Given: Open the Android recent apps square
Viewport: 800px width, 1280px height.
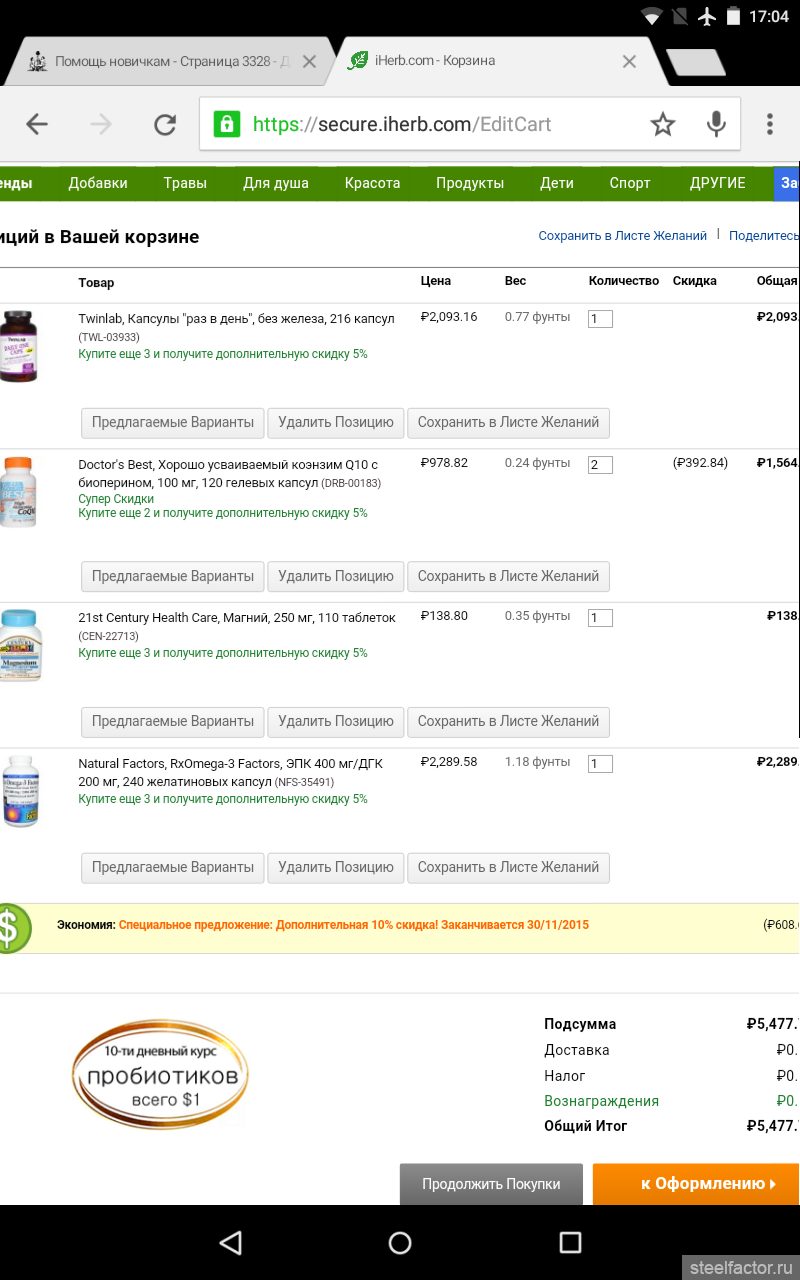Looking at the screenshot, I should coord(570,1242).
